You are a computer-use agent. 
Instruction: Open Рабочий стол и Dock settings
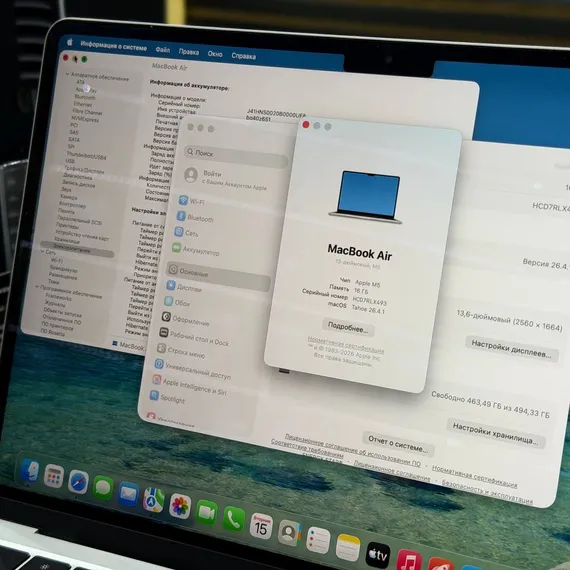(x=194, y=337)
